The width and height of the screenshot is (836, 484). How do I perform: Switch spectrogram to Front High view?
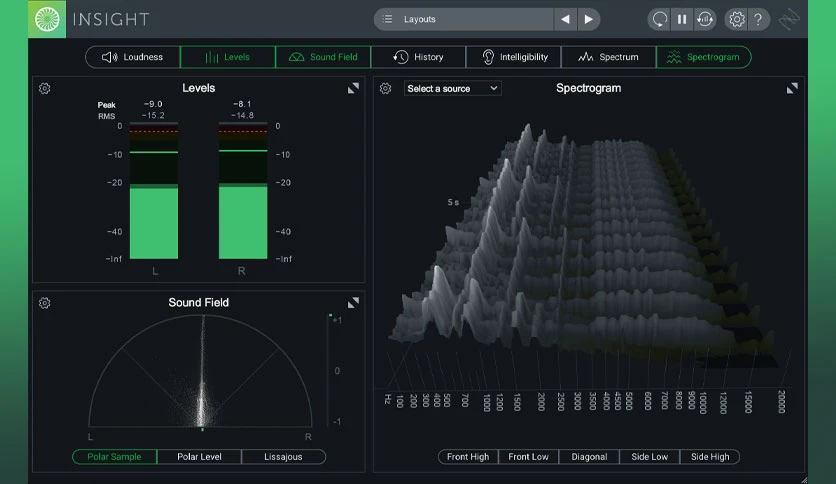tap(468, 457)
